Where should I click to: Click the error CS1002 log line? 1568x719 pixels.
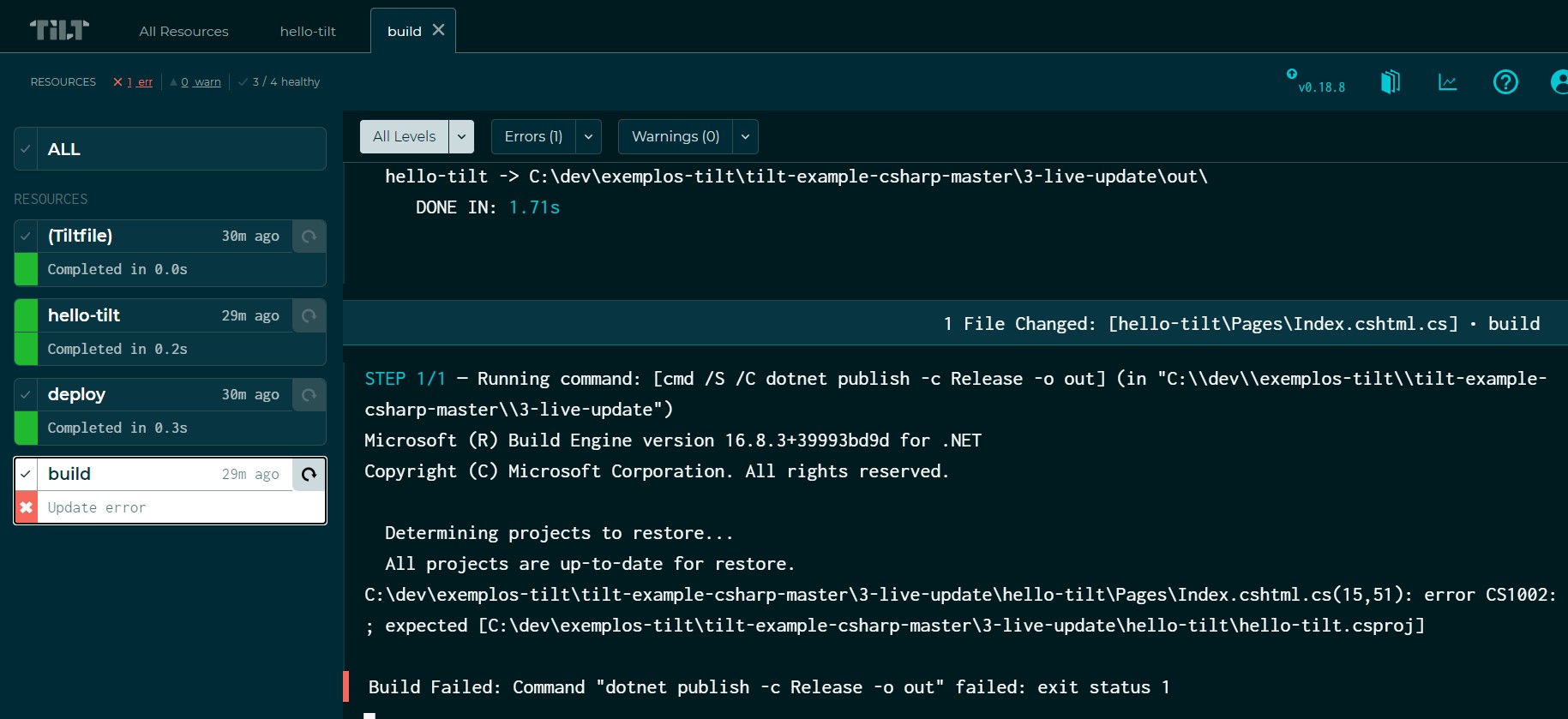click(960, 609)
